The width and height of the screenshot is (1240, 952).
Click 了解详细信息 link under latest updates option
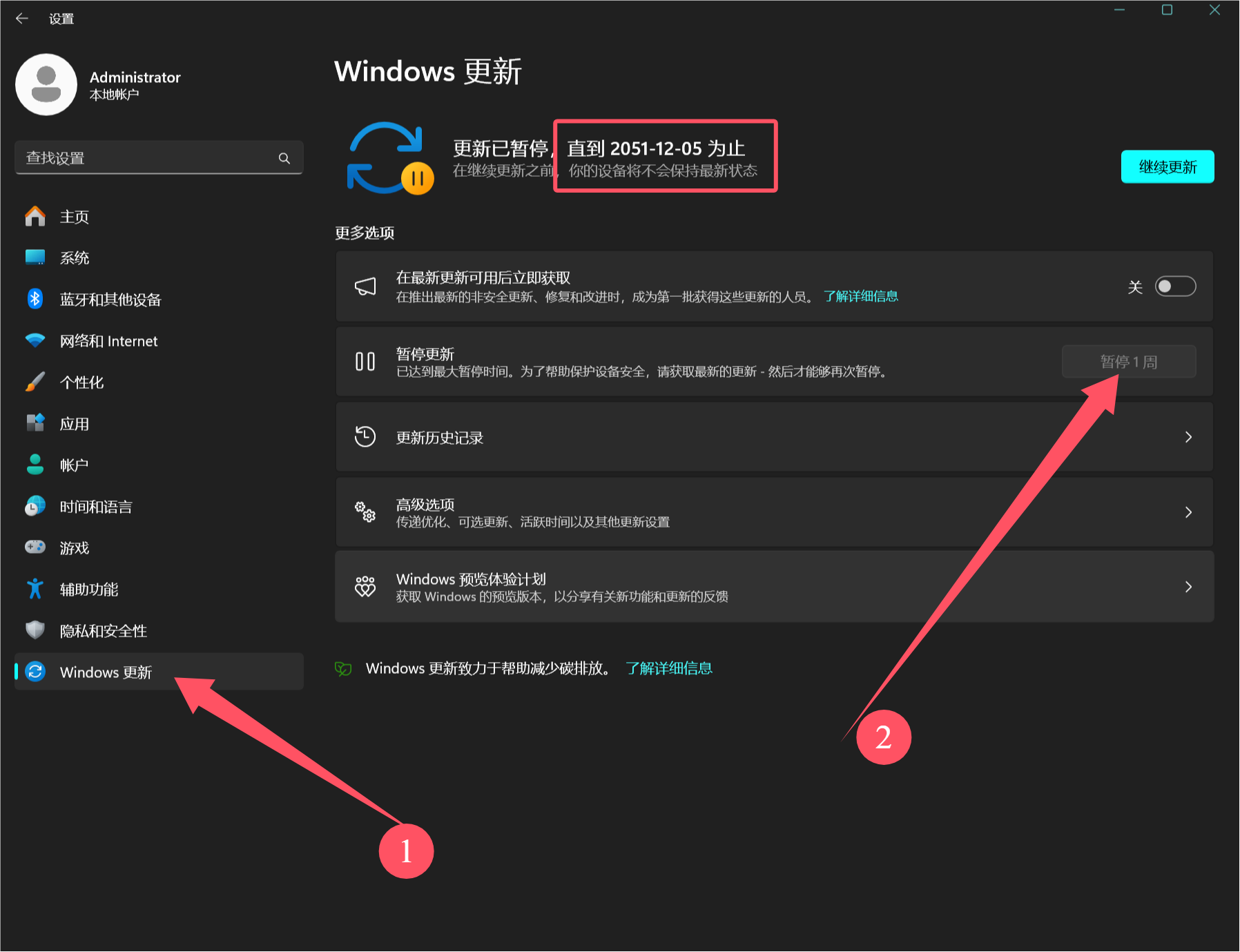pyautogui.click(x=860, y=296)
